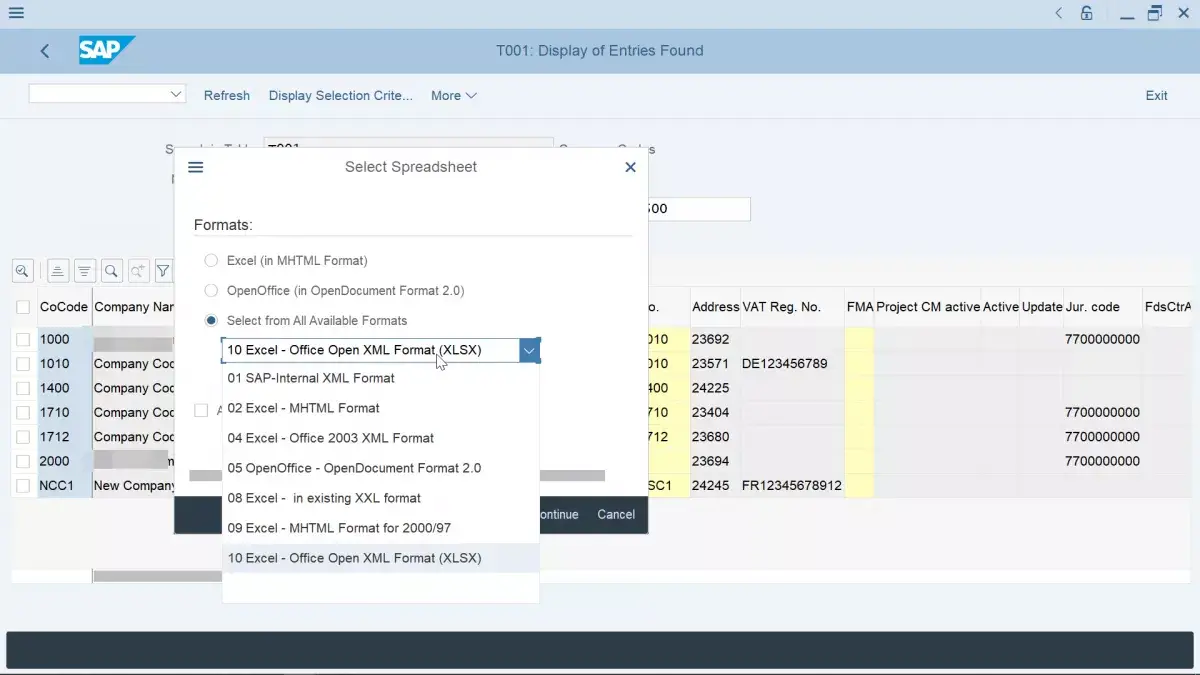Click address cell 24245
The height and width of the screenshot is (675, 1200).
[715, 486]
